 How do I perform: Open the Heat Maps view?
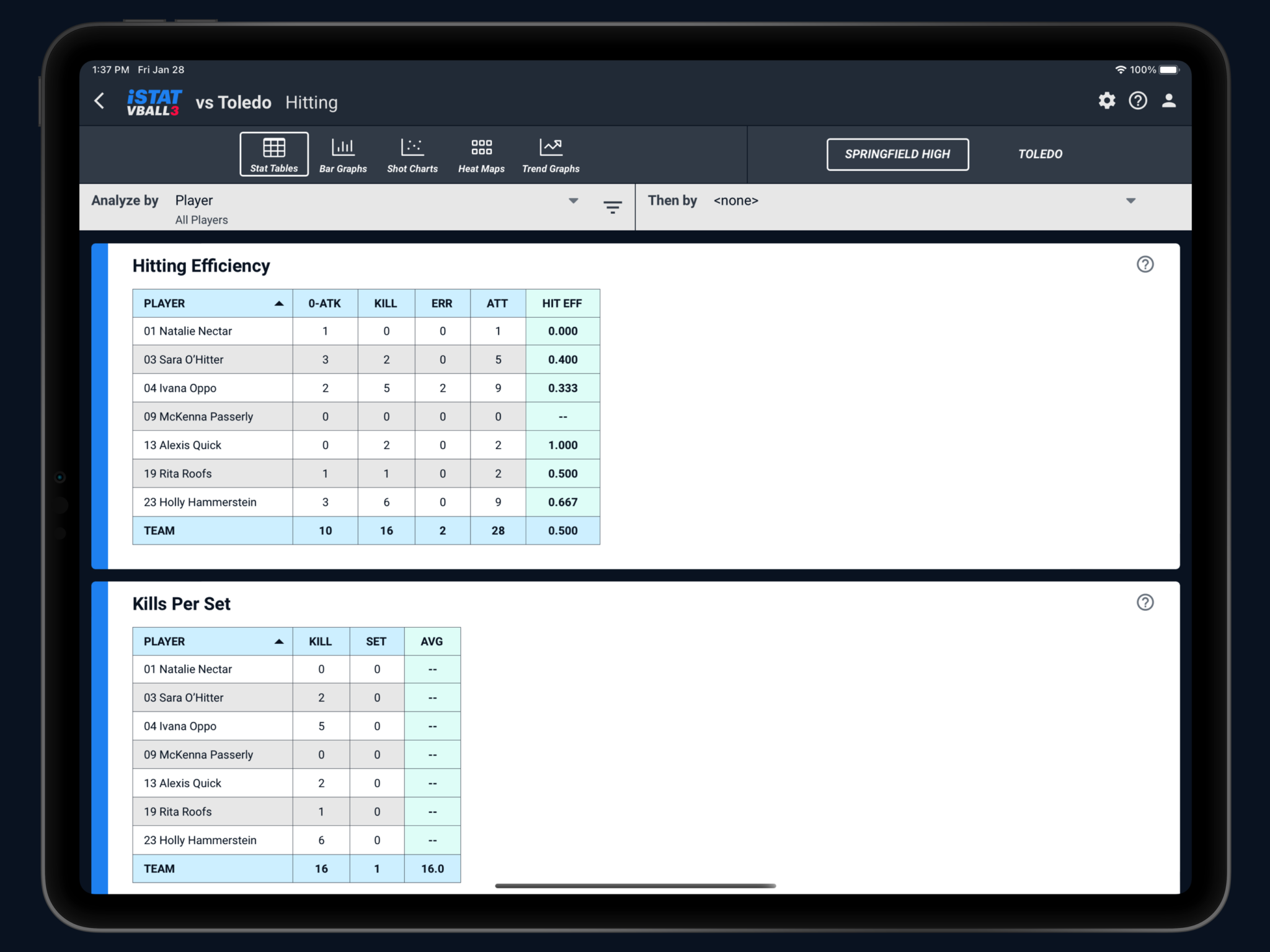[x=481, y=154]
